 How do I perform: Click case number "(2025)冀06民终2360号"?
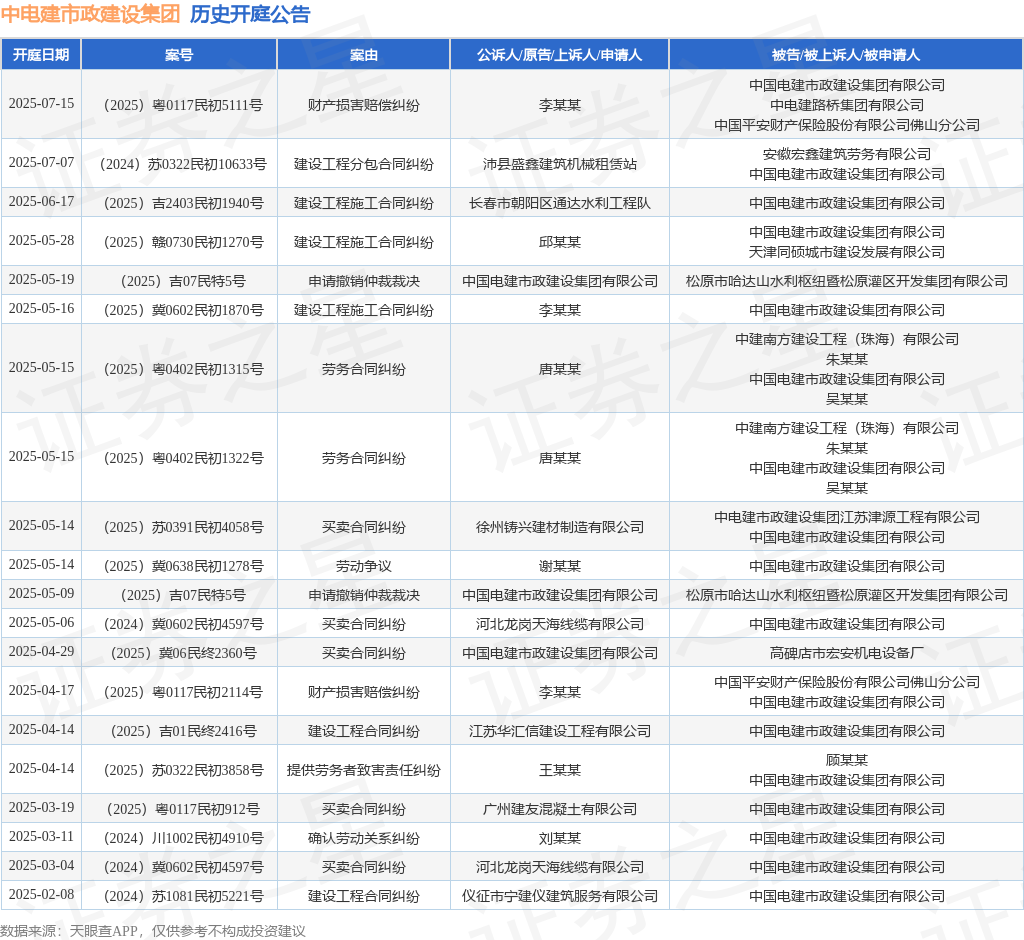point(179,653)
